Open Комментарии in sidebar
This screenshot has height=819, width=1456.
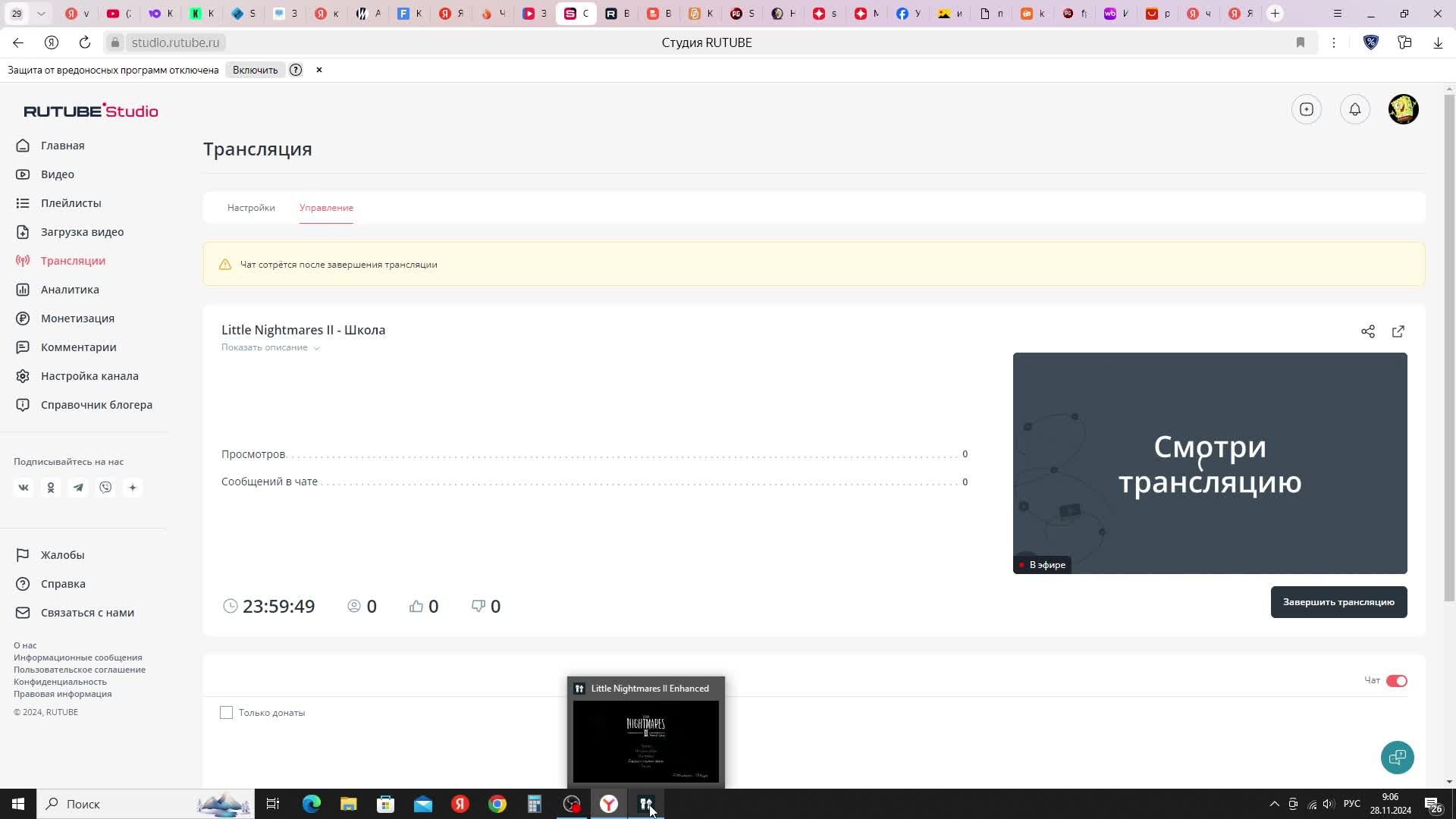[x=79, y=347]
